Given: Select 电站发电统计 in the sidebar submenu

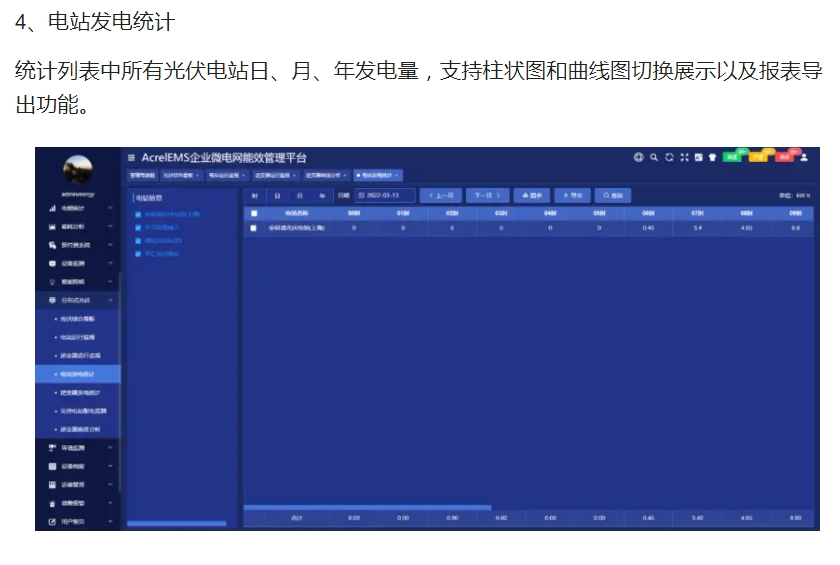Looking at the screenshot, I should pos(77,374).
